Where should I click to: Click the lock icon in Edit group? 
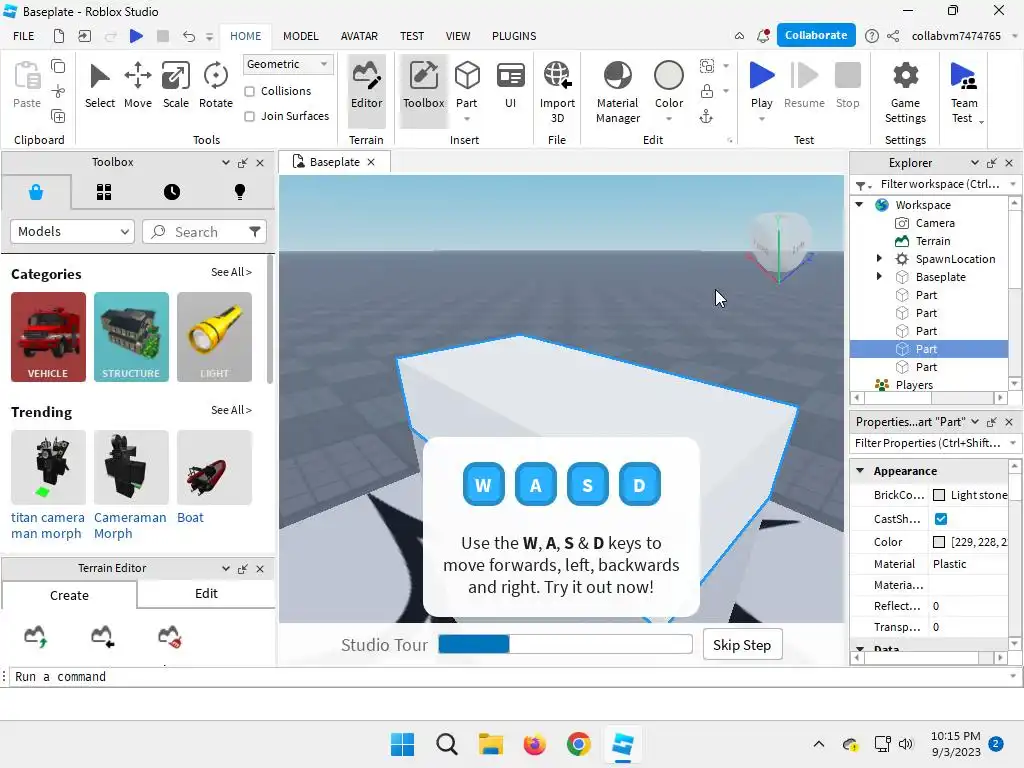pyautogui.click(x=707, y=91)
